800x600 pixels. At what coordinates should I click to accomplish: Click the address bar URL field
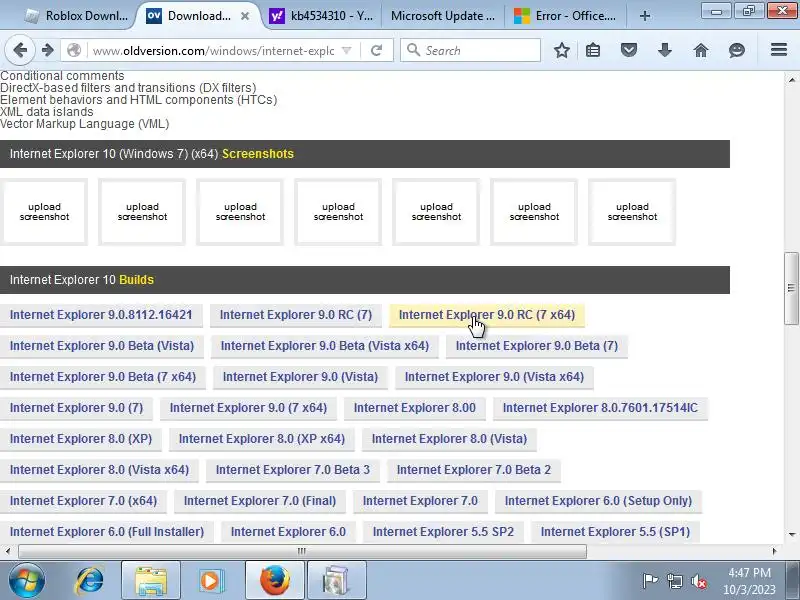click(x=213, y=51)
